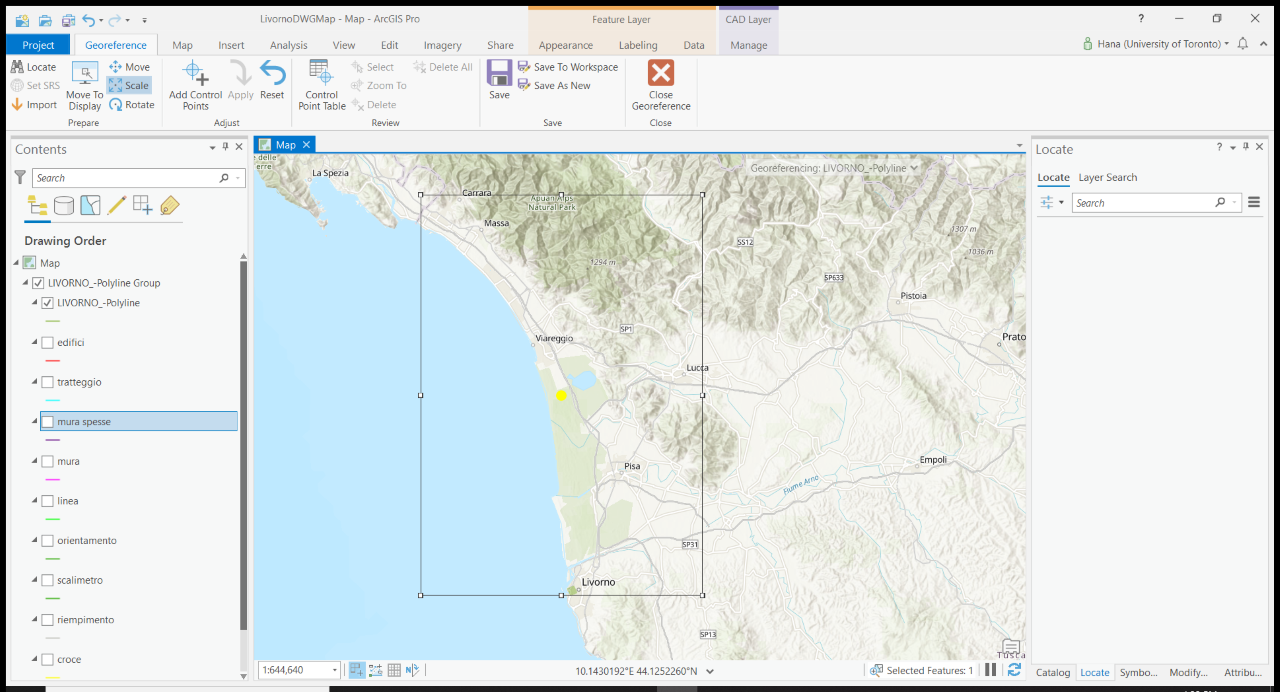Click the Hana (University of Toronto) account

[x=1157, y=44]
